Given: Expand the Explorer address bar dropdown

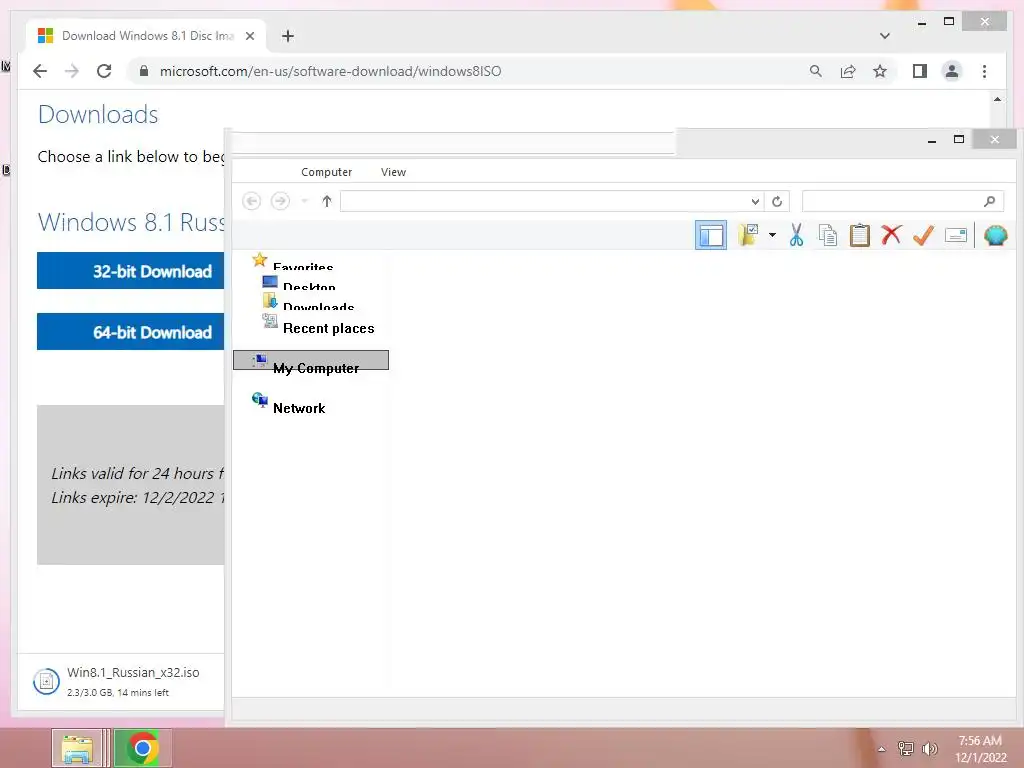Looking at the screenshot, I should pos(755,201).
